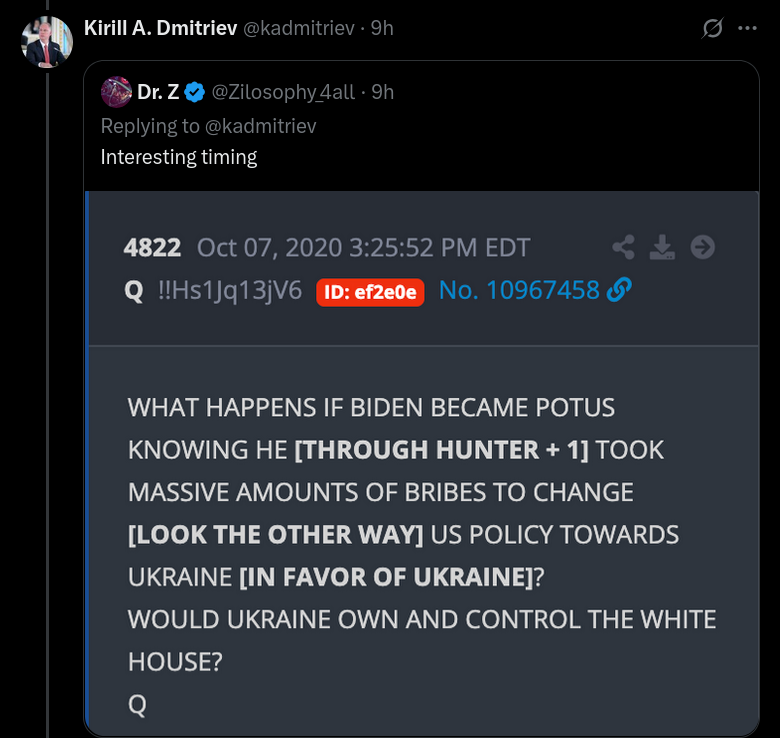780x738 pixels.
Task: Click Dr. Z's blue verified badge
Action: 195,92
